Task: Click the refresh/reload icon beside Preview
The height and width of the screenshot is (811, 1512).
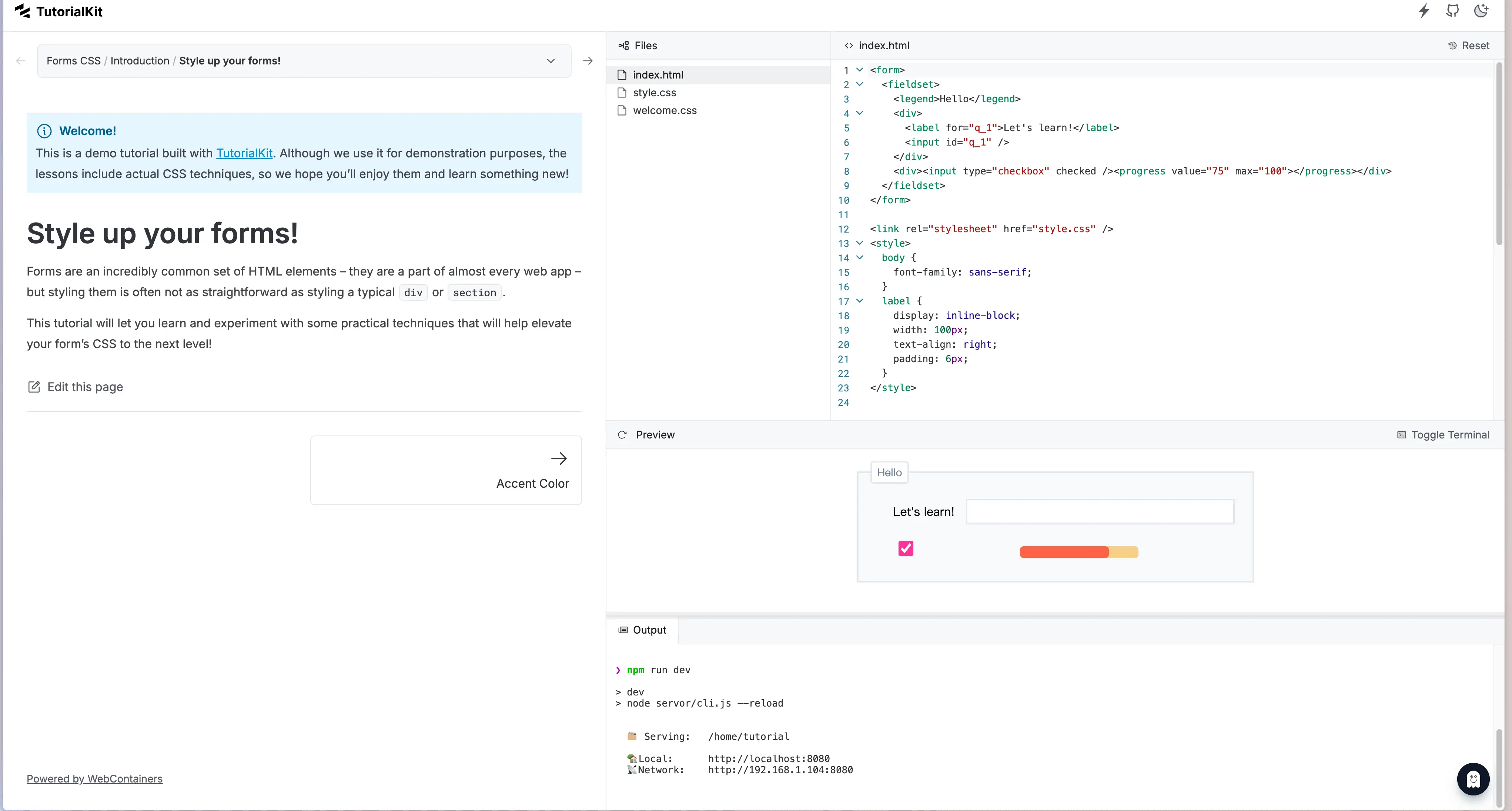Action: point(622,434)
